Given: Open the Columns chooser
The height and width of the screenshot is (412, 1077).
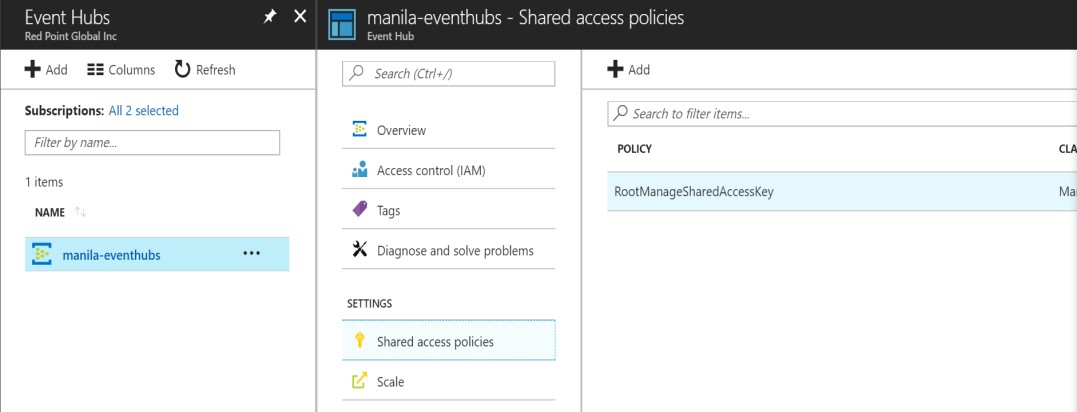Looking at the screenshot, I should (x=121, y=70).
